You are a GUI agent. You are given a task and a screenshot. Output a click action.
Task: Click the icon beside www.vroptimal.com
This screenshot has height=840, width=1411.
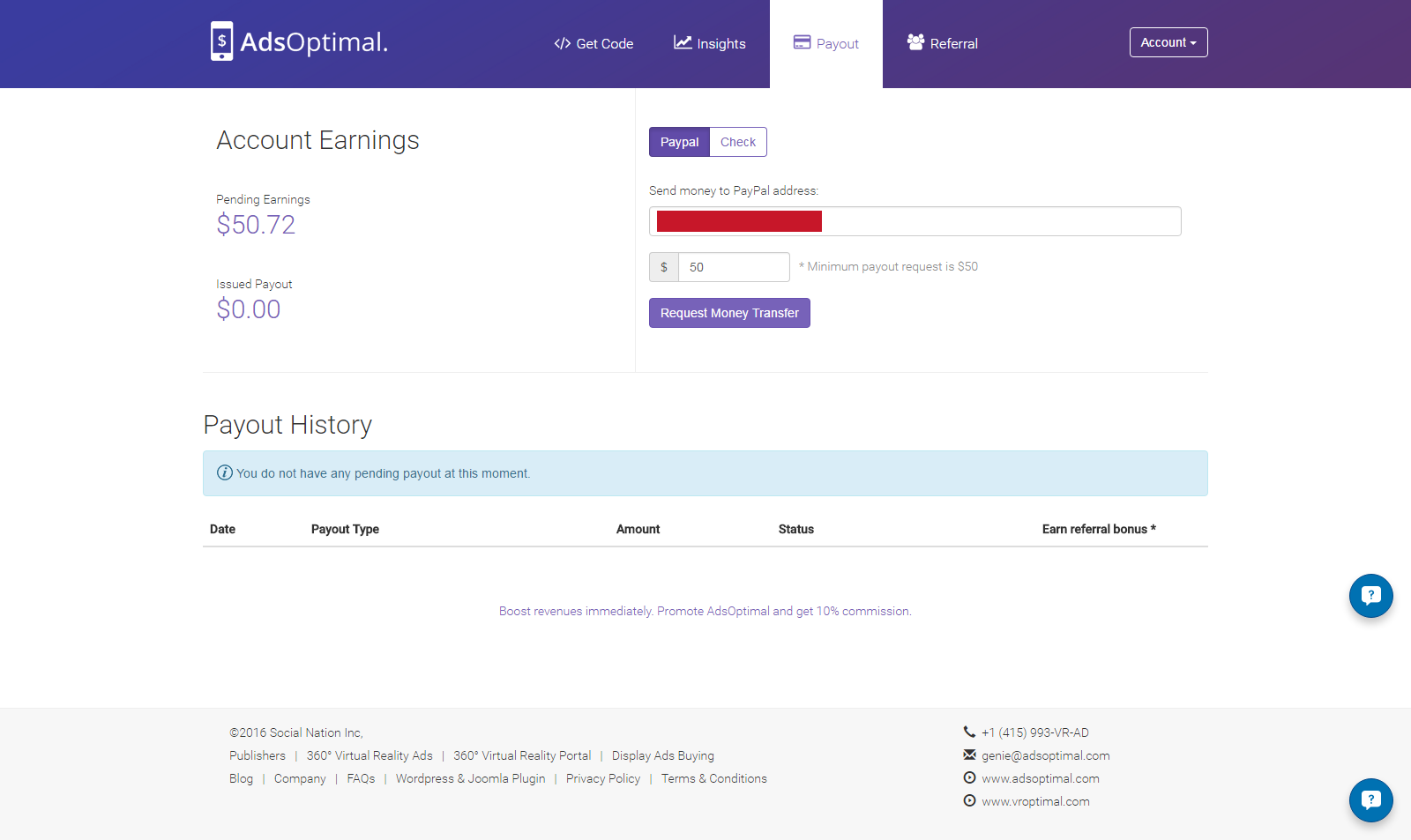(969, 800)
